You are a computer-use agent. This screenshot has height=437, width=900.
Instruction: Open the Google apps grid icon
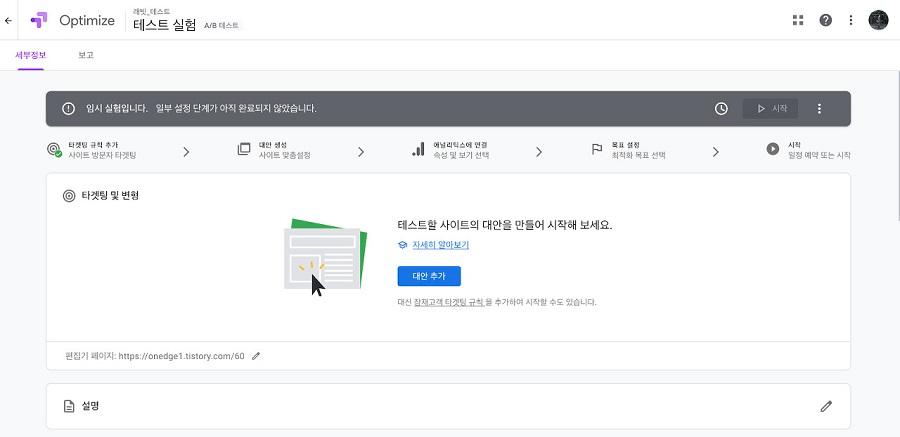pos(798,21)
